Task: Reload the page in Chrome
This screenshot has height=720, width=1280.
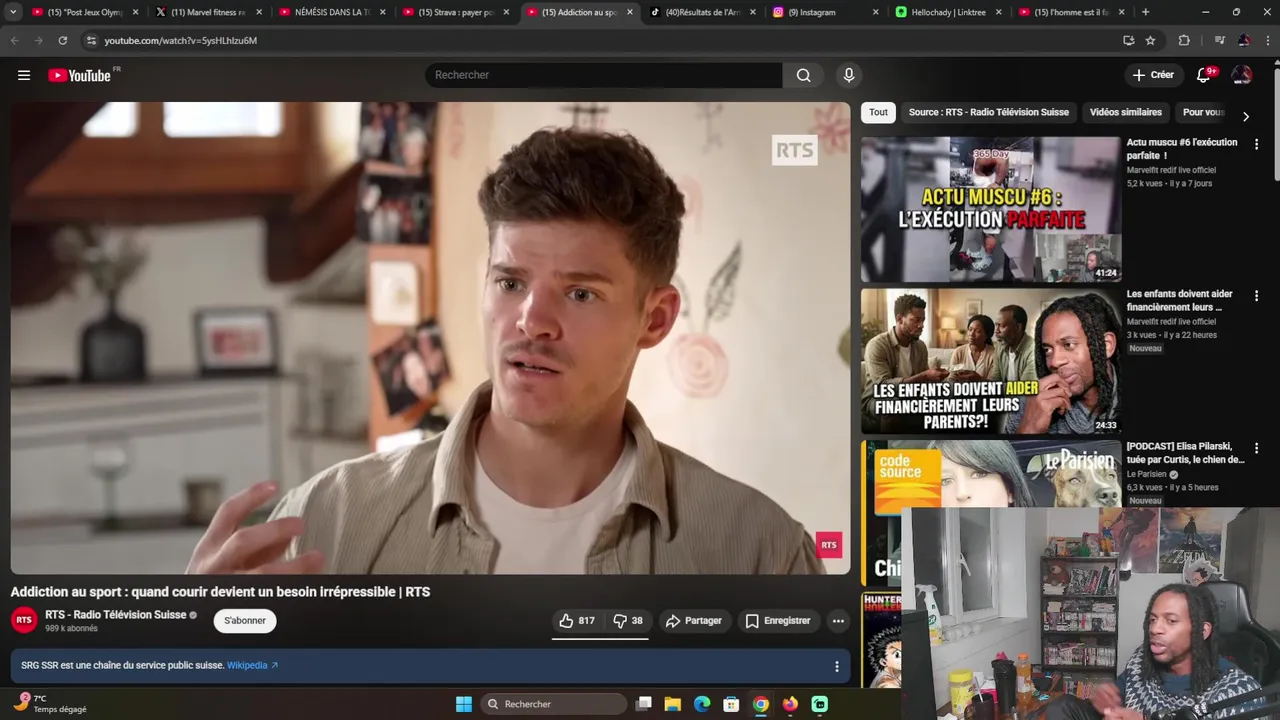Action: click(x=63, y=40)
